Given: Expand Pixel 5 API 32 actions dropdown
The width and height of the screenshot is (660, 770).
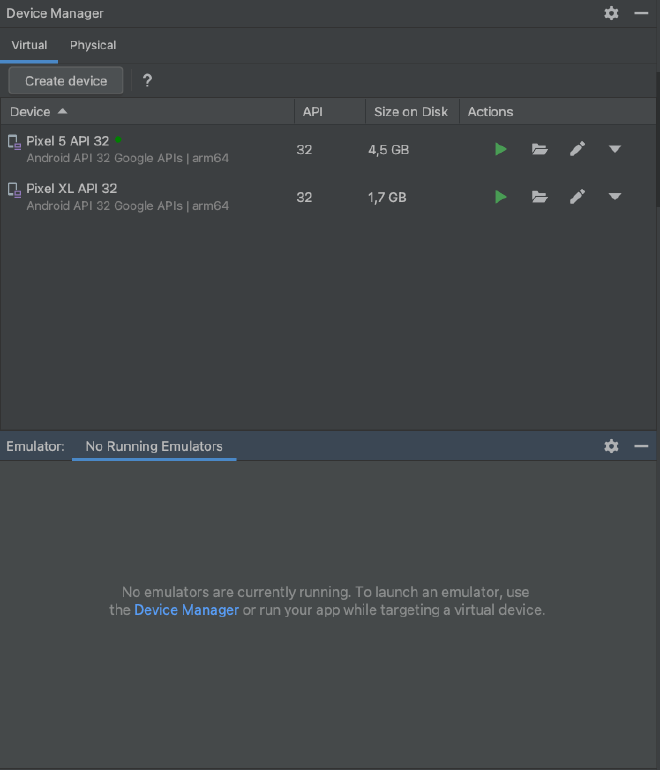Looking at the screenshot, I should click(x=615, y=150).
